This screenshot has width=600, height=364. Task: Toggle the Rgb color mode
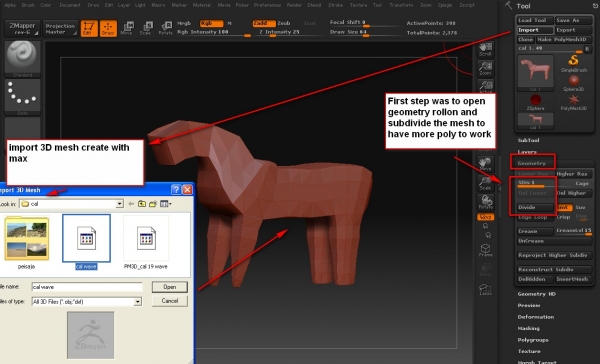[211, 23]
